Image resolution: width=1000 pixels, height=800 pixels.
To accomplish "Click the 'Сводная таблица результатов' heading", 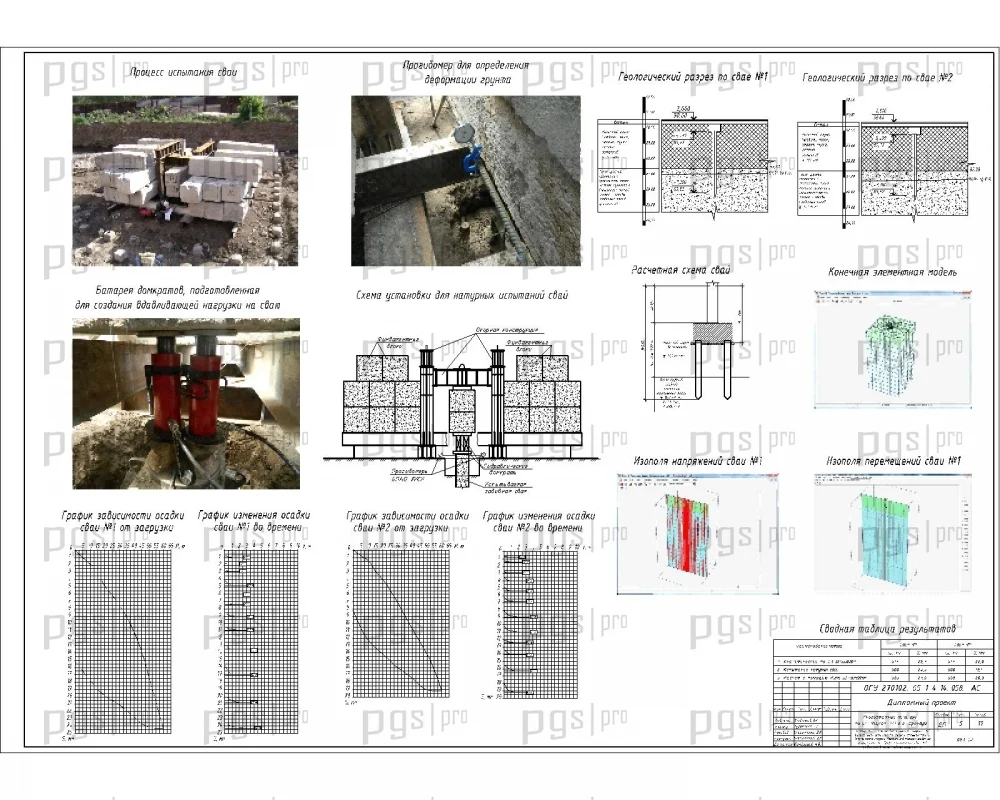I will (887, 628).
